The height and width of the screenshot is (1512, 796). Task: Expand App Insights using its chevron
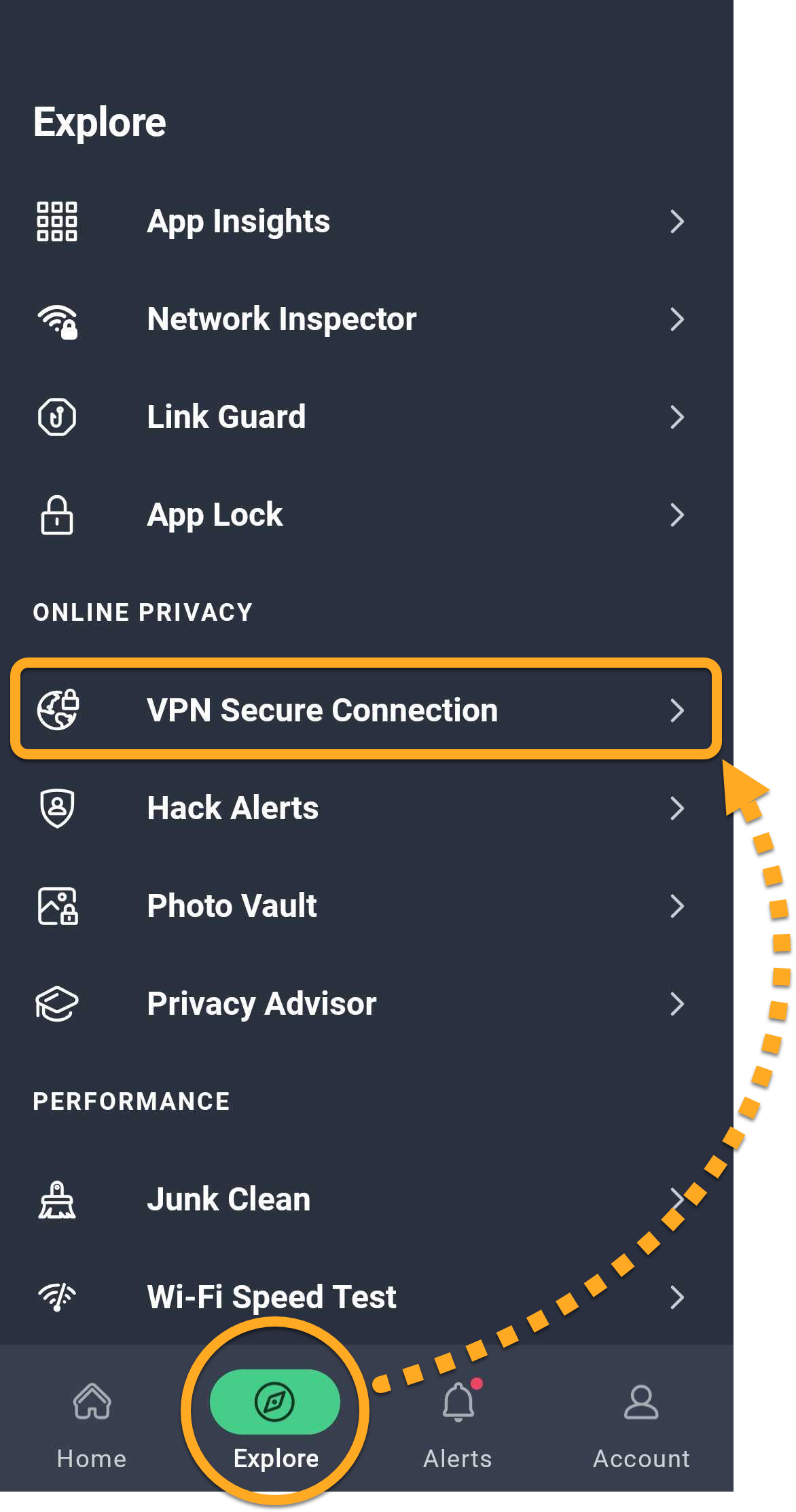point(676,221)
